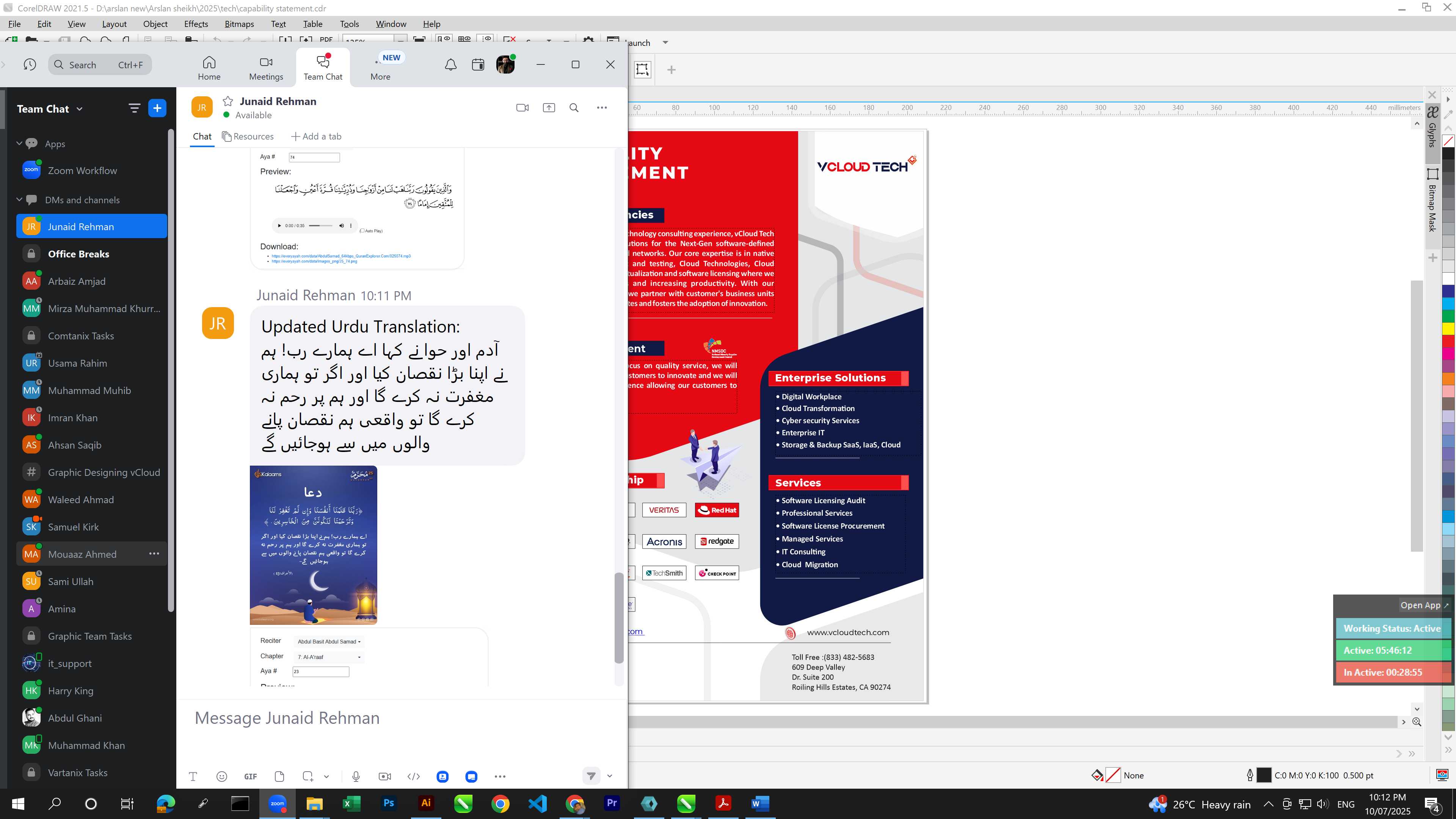Screen dimensions: 1456x819
Task: Click the Message Junaid Rehman input field
Action: (401, 718)
